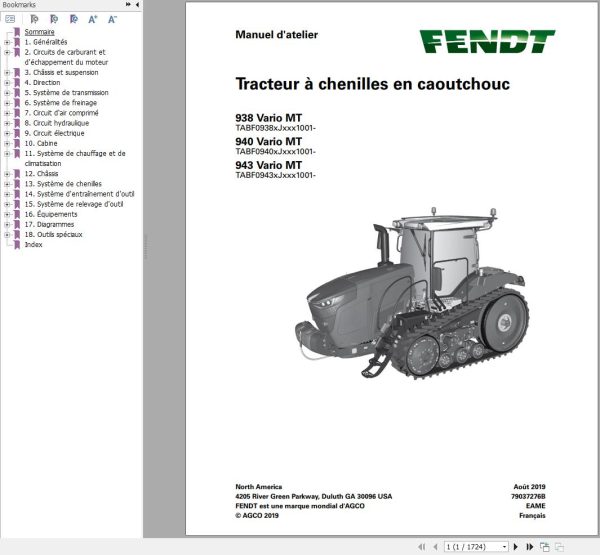This screenshot has width=600, height=555.
Task: Click the '943 Vario MT' model text
Action: coord(269,165)
